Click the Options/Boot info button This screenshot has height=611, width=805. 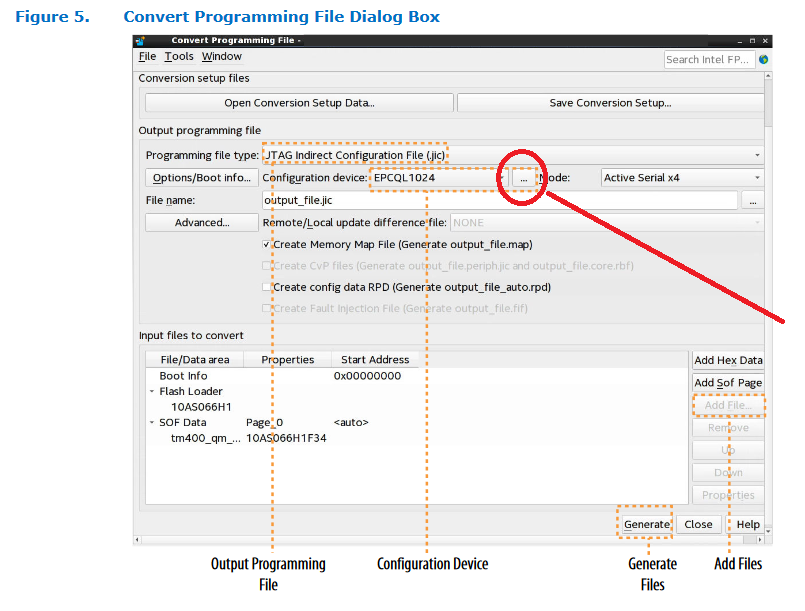202,178
